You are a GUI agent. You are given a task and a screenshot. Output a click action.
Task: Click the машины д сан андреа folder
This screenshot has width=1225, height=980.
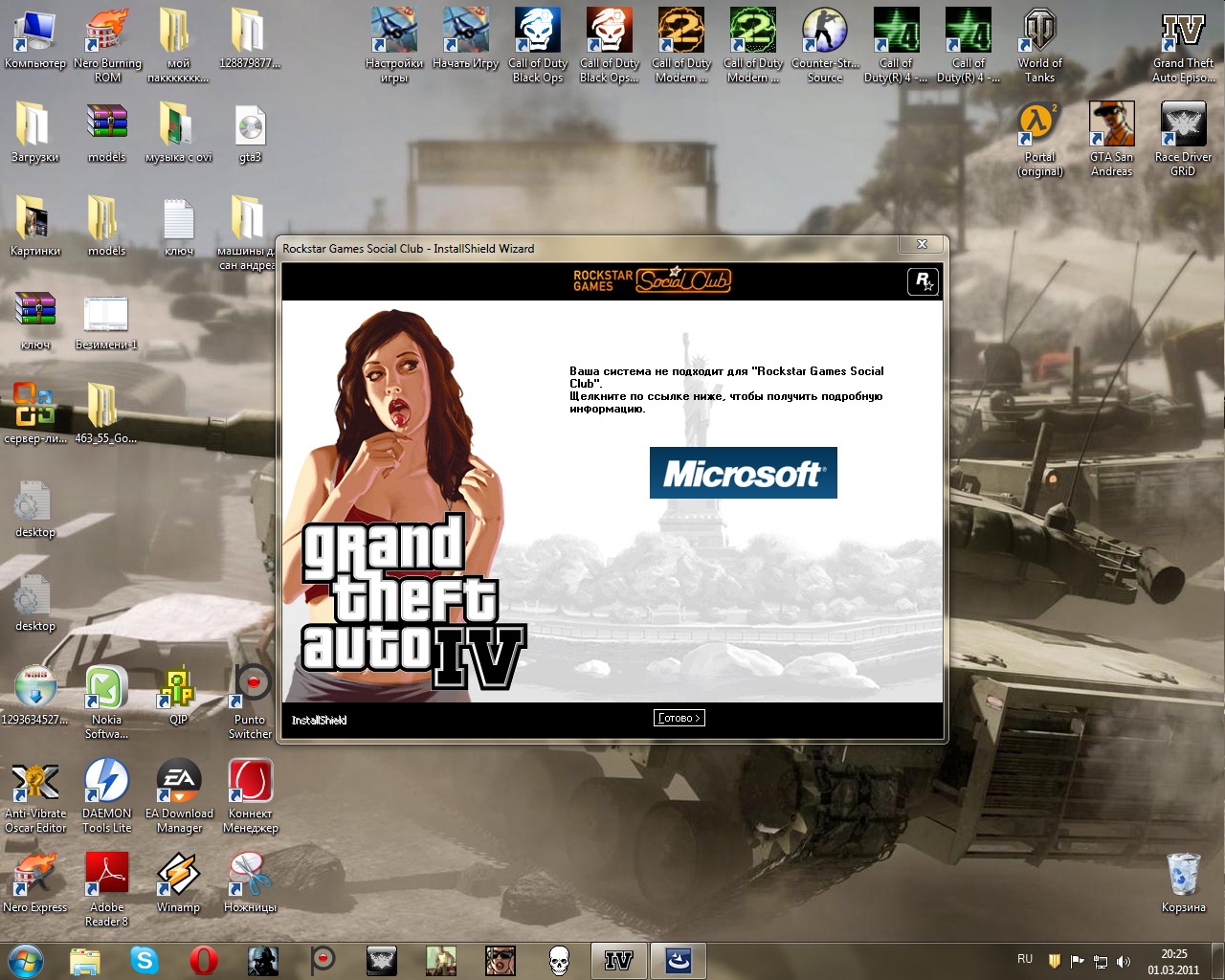(247, 234)
